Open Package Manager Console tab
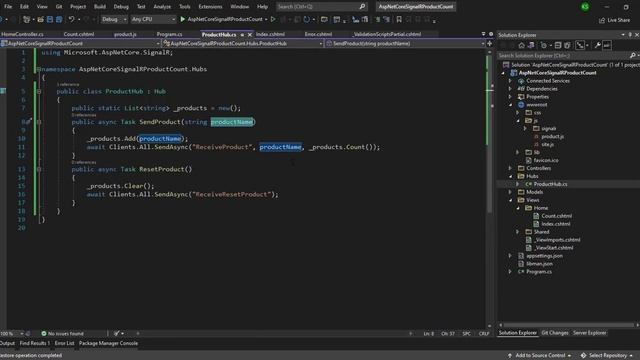This screenshot has width=640, height=360. click(x=108, y=343)
